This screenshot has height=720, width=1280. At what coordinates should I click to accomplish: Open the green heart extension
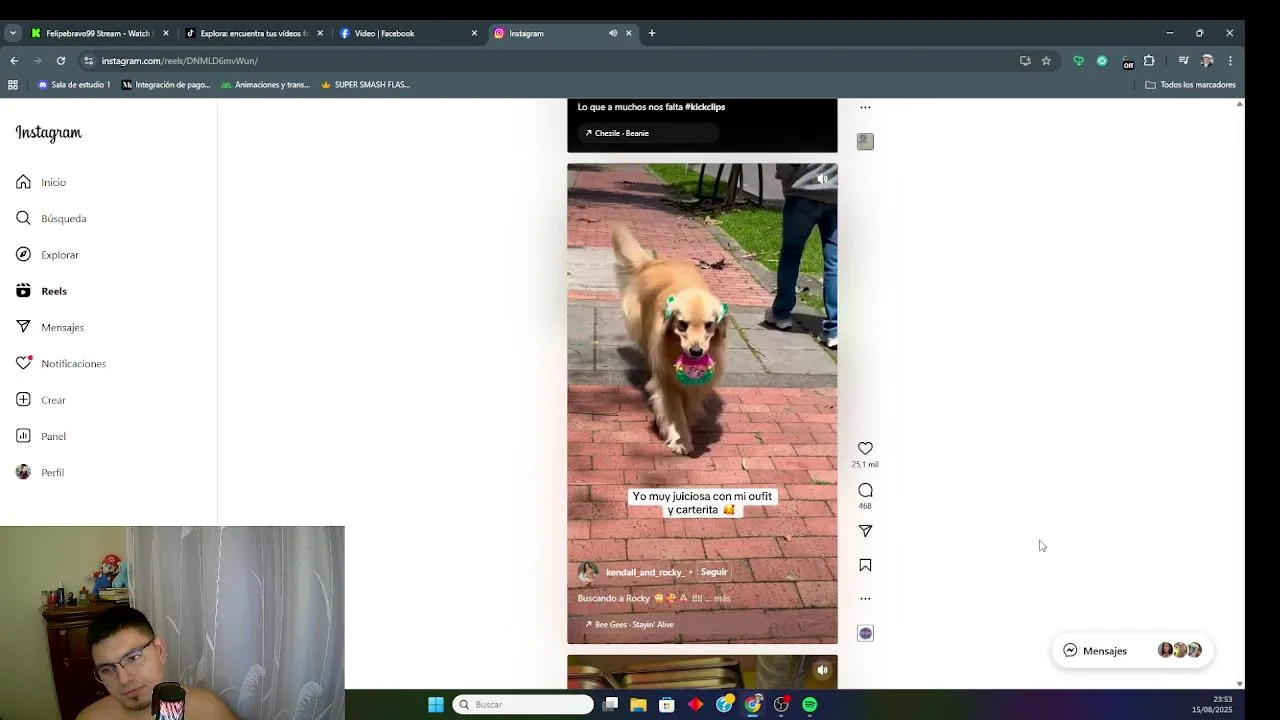[1078, 60]
